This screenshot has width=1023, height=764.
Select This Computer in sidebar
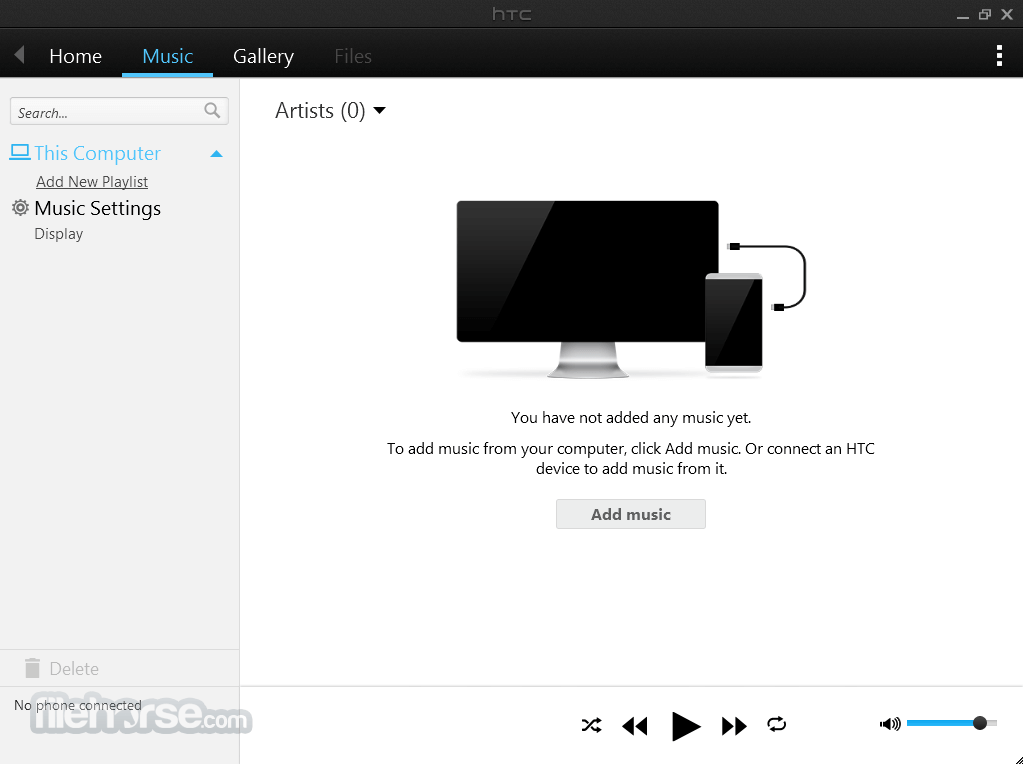[97, 153]
